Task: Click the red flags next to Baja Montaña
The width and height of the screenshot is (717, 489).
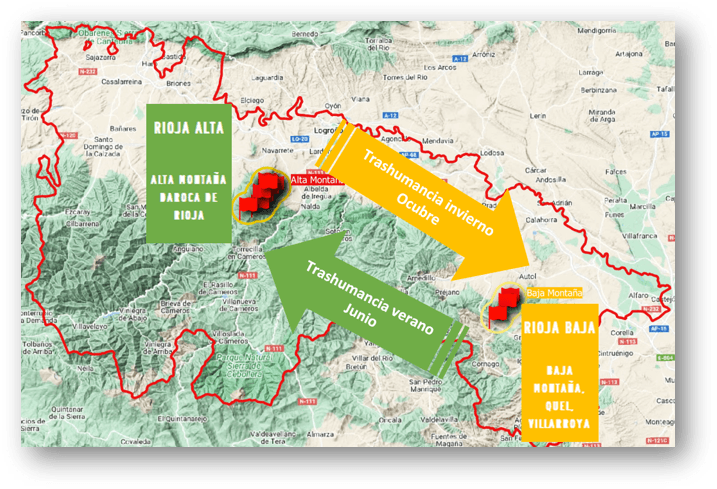Action: [x=502, y=307]
